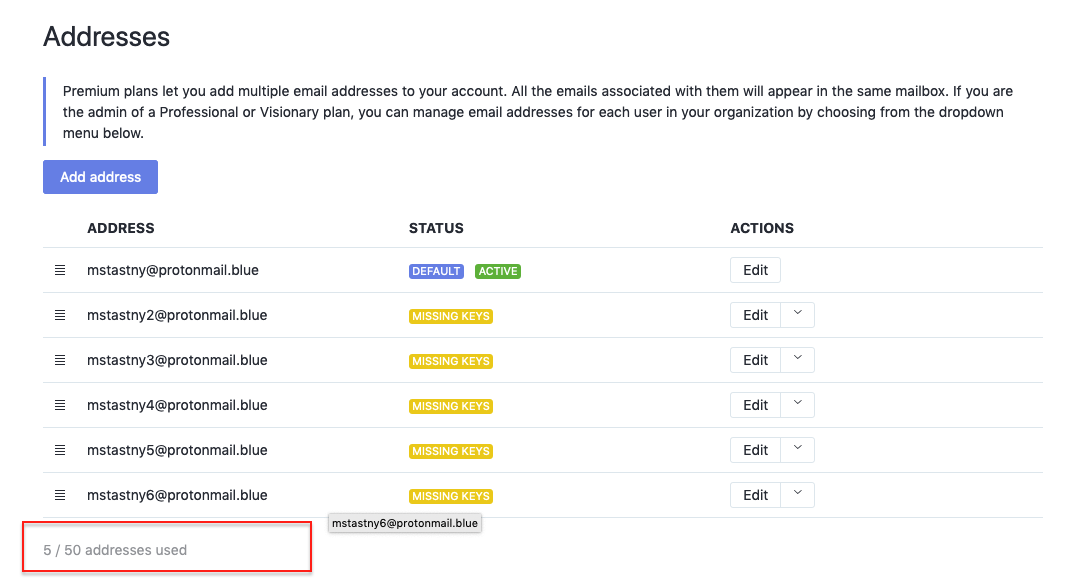1072x581 pixels.
Task: Open the actions chevron for mstastny6@protonmail.blue
Action: pyautogui.click(x=797, y=494)
